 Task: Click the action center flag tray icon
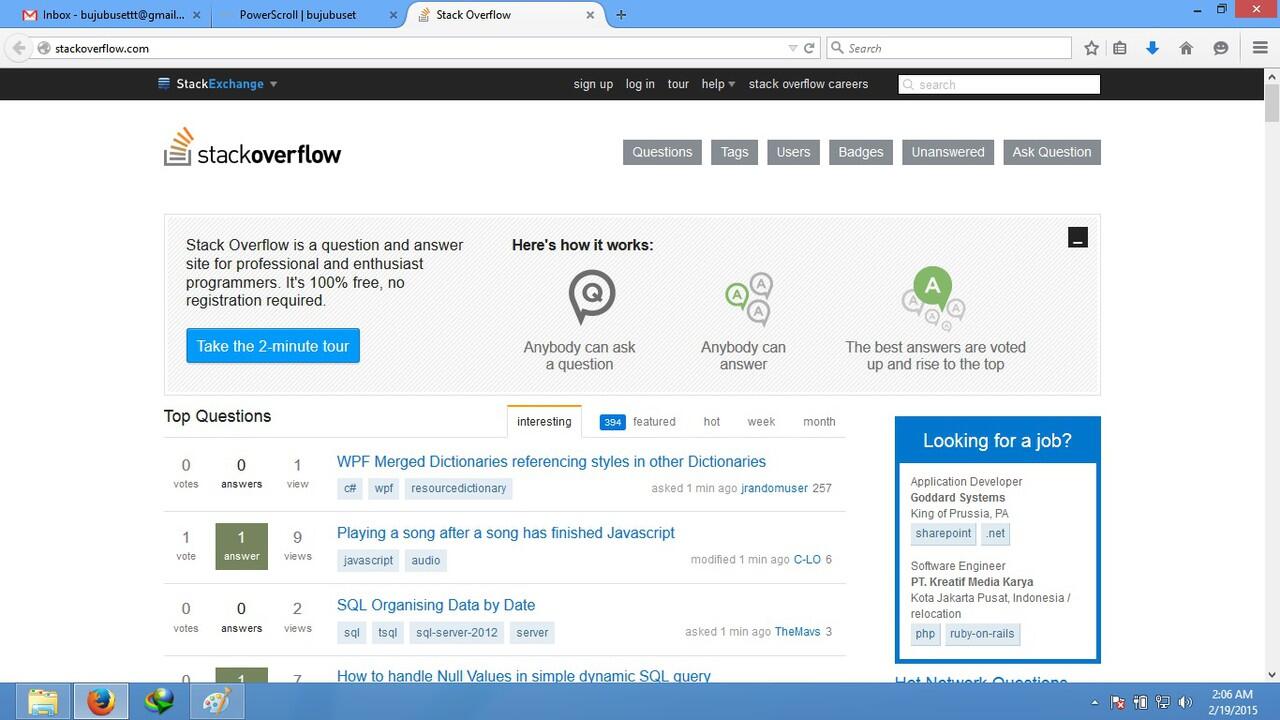click(x=1118, y=702)
